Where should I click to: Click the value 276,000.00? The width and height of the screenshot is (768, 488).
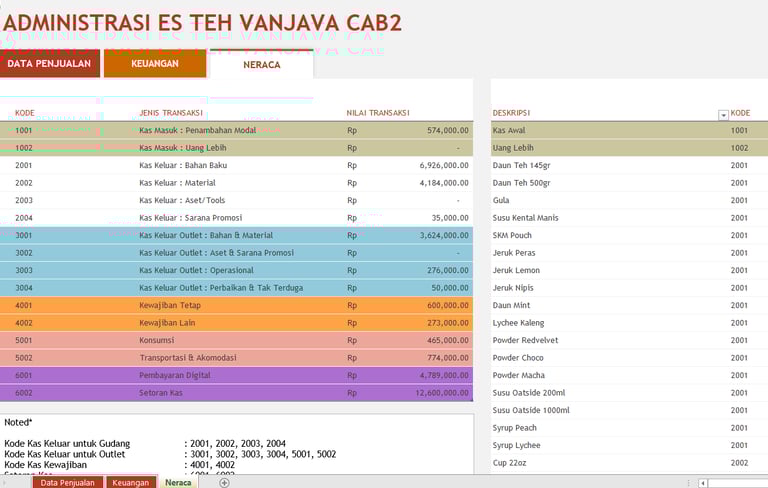pos(448,270)
